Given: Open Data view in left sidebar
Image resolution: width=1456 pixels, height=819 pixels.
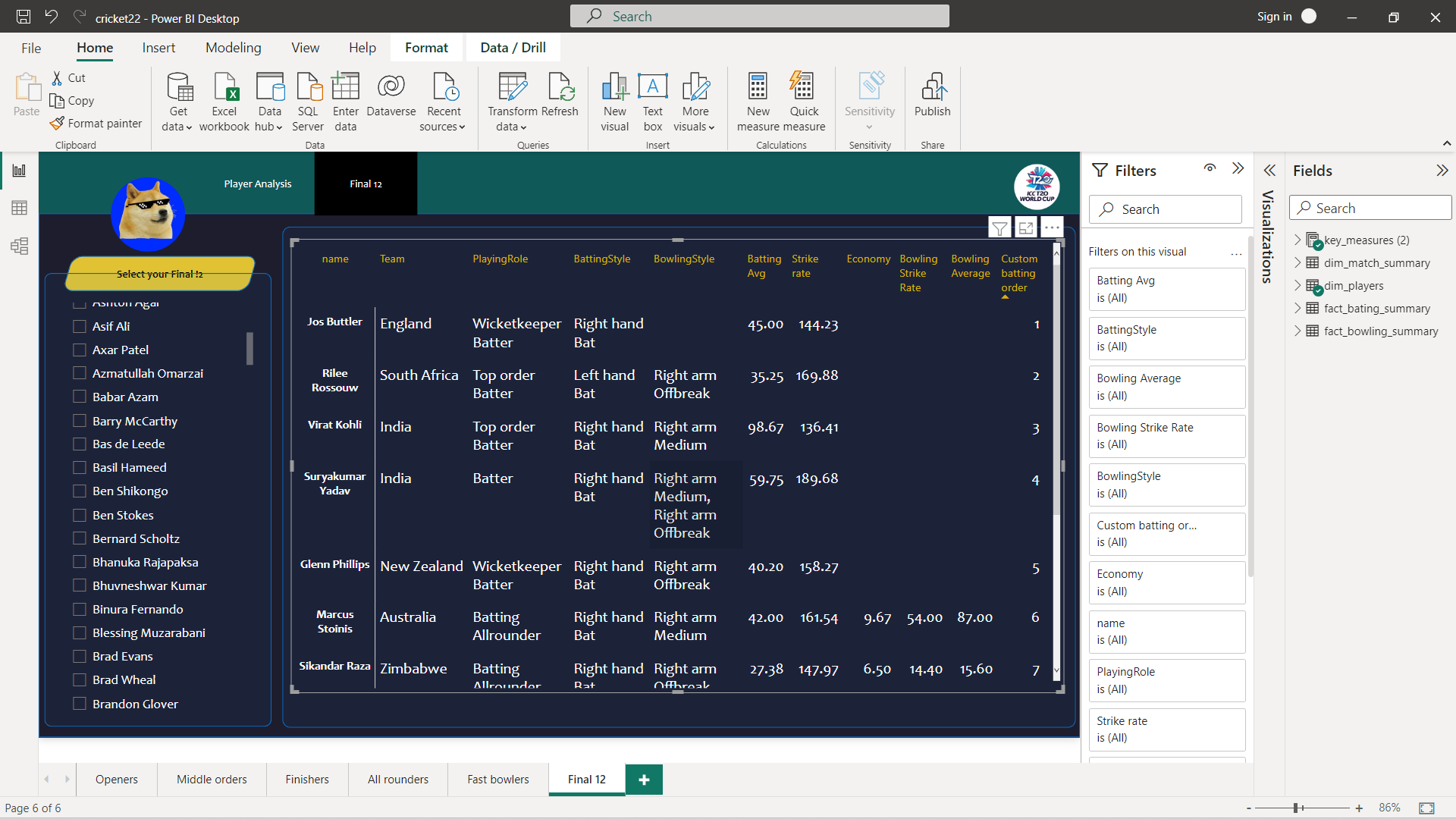Looking at the screenshot, I should [x=20, y=208].
